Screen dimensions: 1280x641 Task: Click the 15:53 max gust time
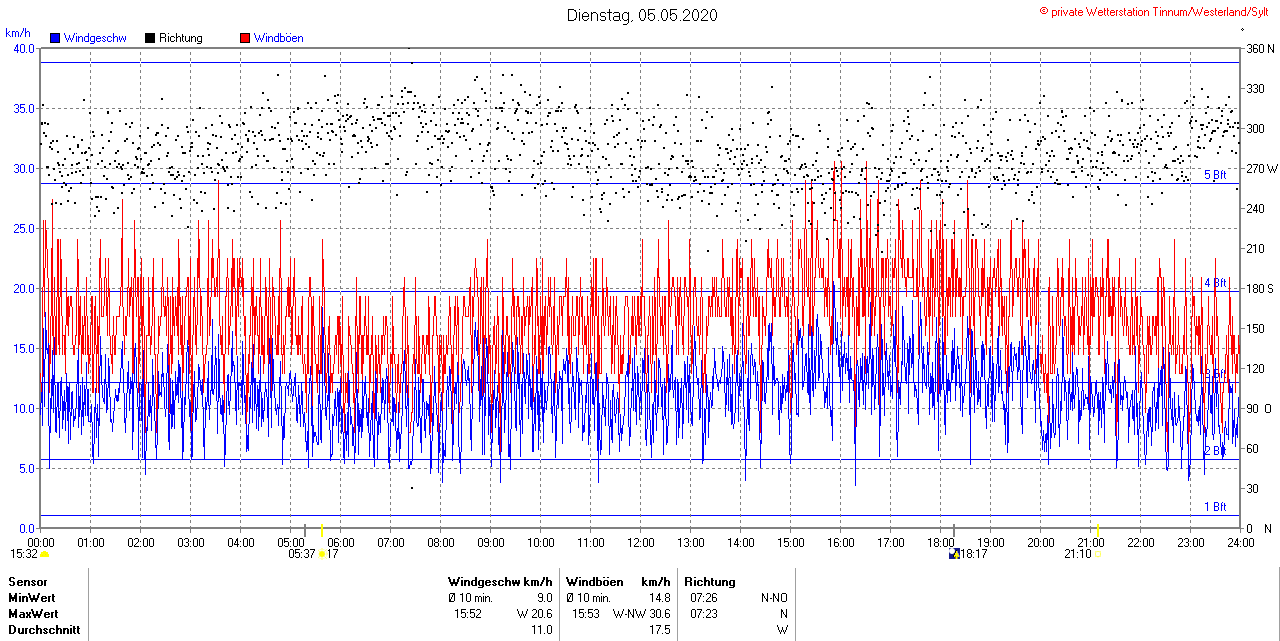pyautogui.click(x=586, y=613)
